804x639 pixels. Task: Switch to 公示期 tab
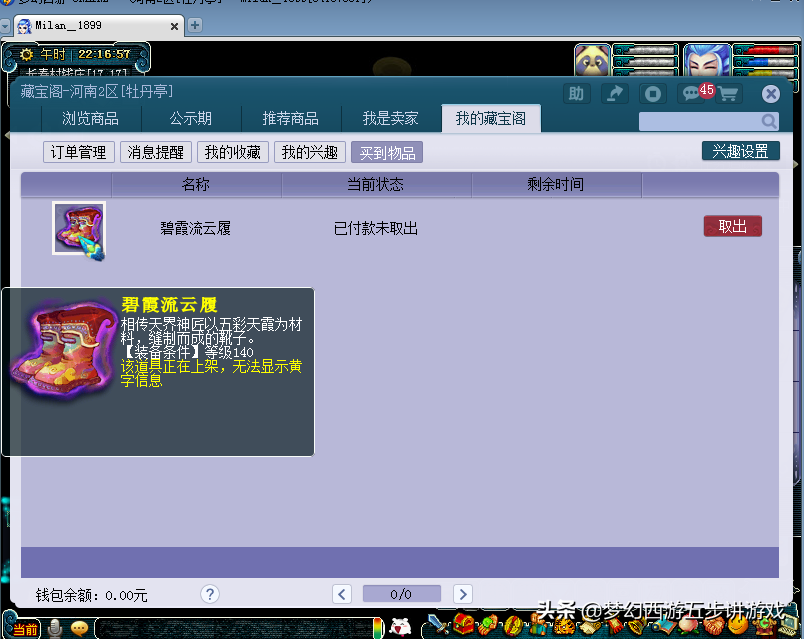[191, 119]
